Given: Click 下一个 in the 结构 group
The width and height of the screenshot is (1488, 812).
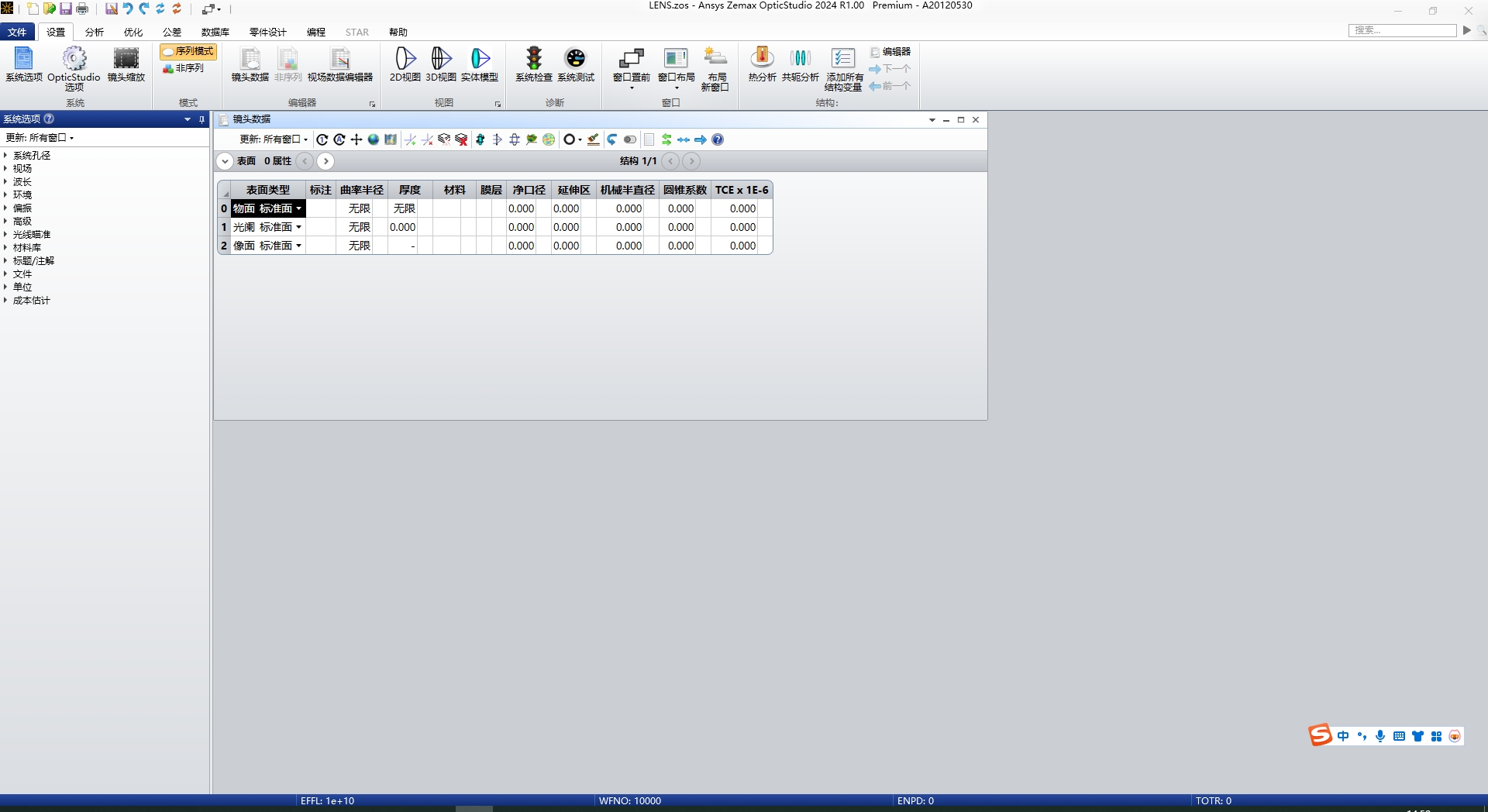Looking at the screenshot, I should [x=890, y=69].
